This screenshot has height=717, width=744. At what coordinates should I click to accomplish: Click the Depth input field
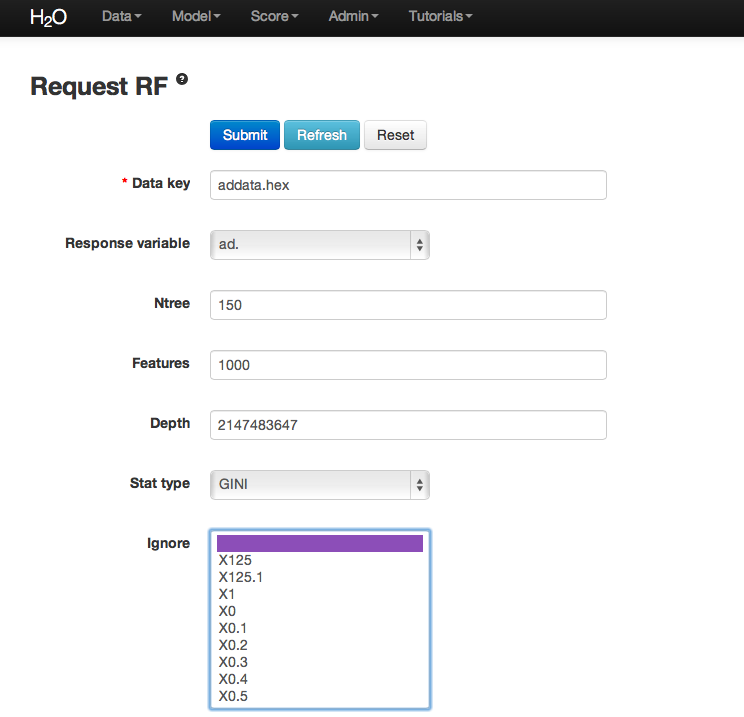click(408, 425)
